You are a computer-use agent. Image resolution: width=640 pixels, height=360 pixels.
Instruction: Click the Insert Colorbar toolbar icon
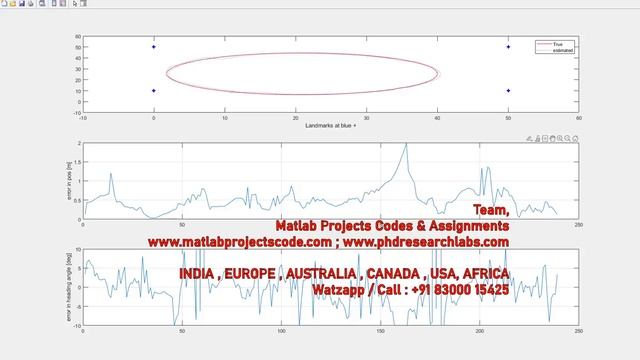point(54,3)
